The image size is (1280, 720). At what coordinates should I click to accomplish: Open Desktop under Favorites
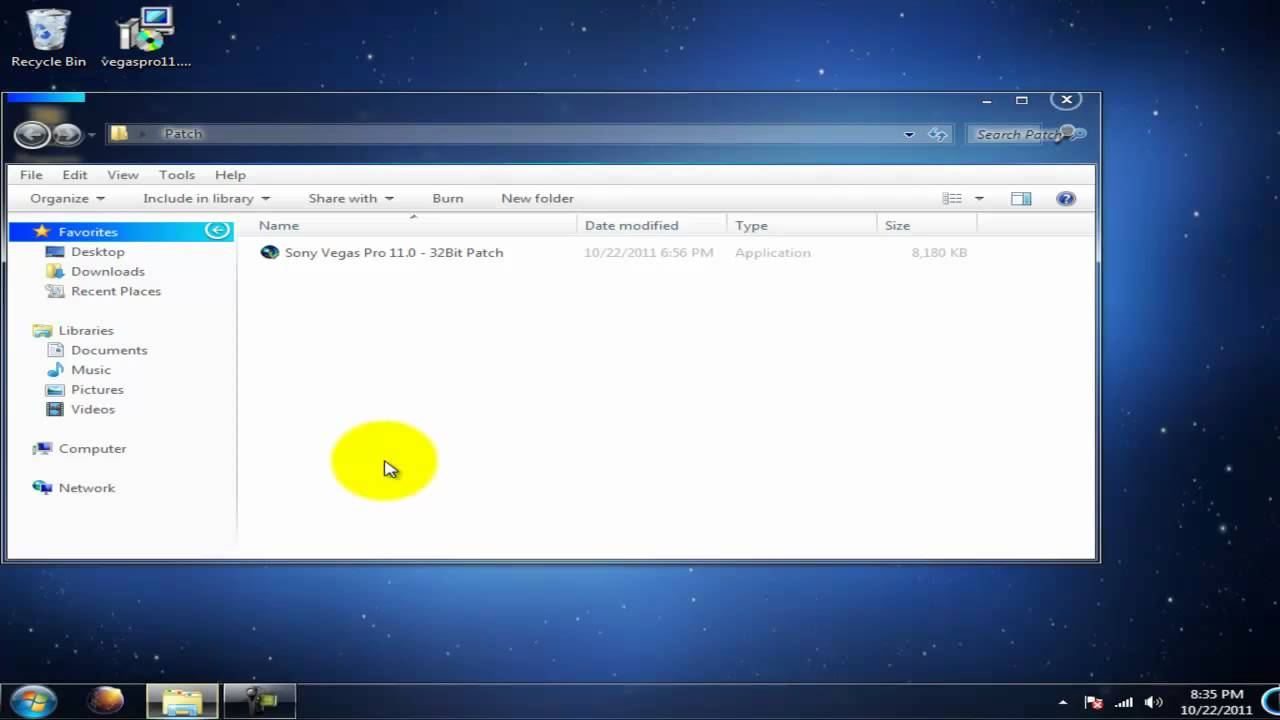(98, 252)
